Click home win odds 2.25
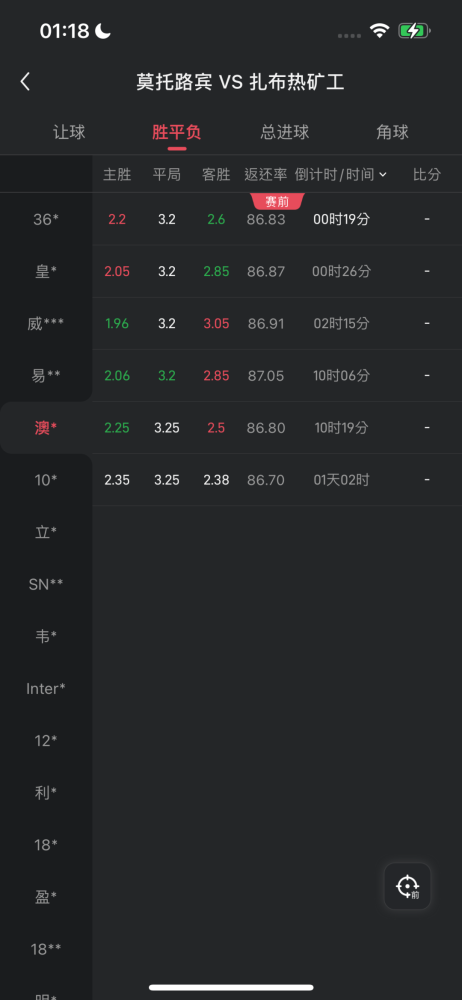462x1000 pixels. pos(117,428)
